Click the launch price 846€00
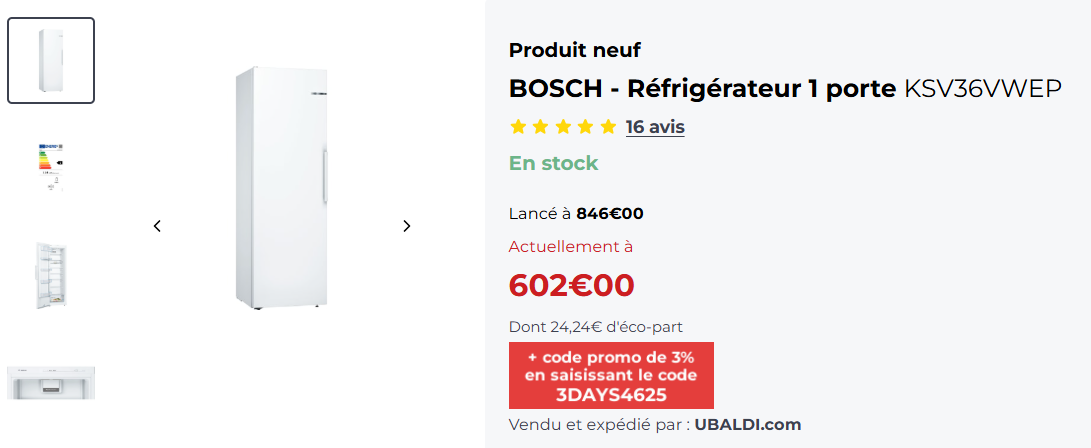The width and height of the screenshot is (1091, 448). point(609,213)
